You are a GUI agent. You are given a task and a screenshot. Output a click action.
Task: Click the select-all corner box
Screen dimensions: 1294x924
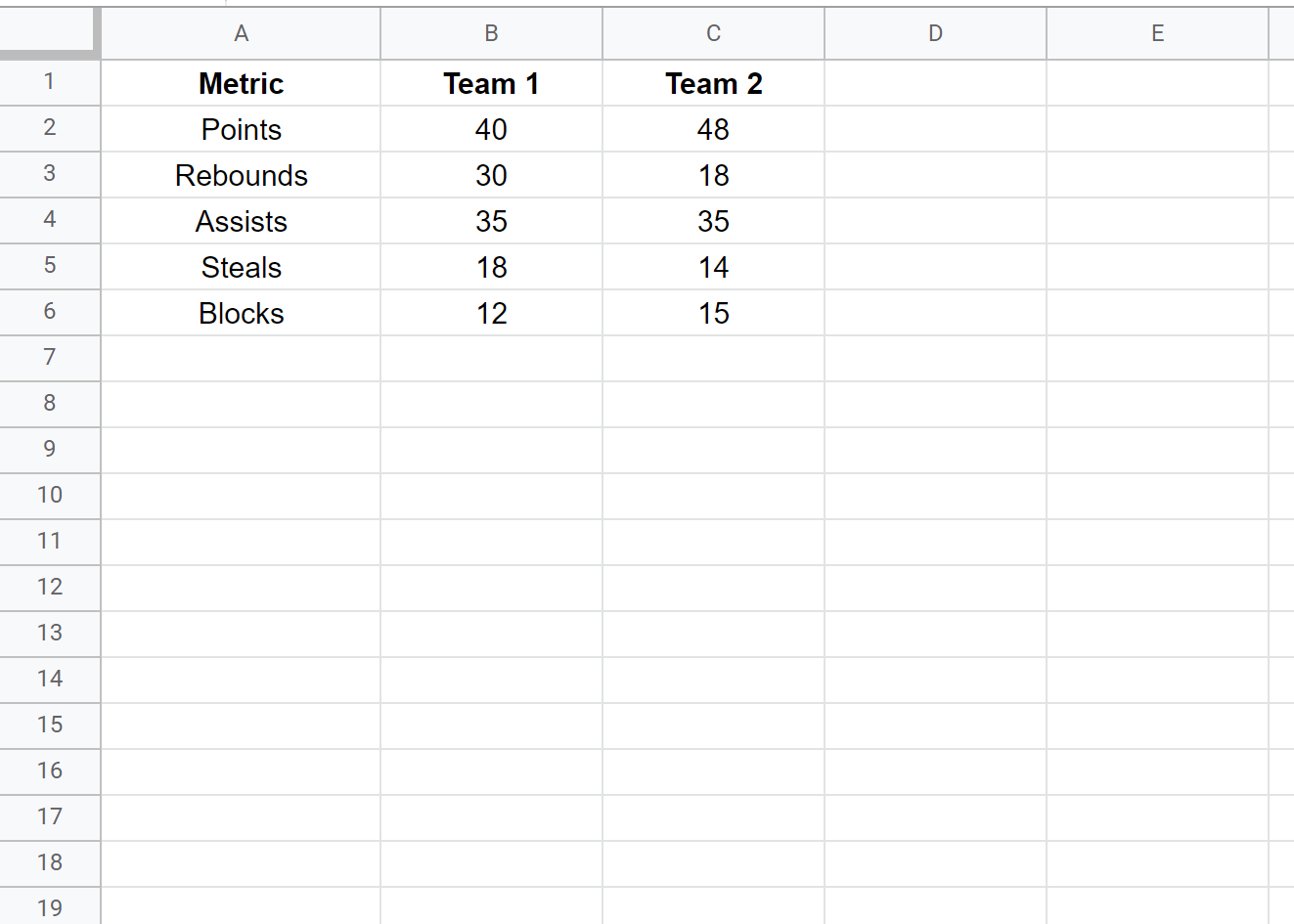(49, 32)
